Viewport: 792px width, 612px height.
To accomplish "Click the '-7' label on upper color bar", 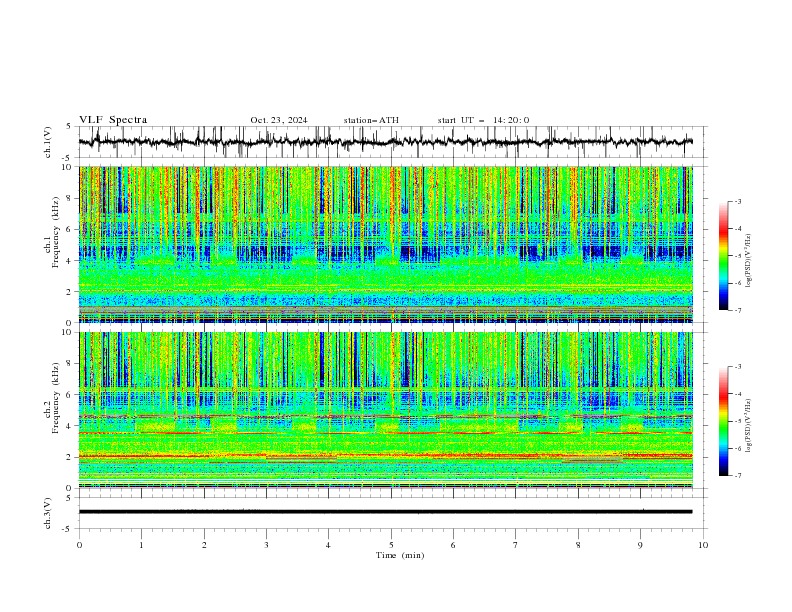I will [x=738, y=310].
